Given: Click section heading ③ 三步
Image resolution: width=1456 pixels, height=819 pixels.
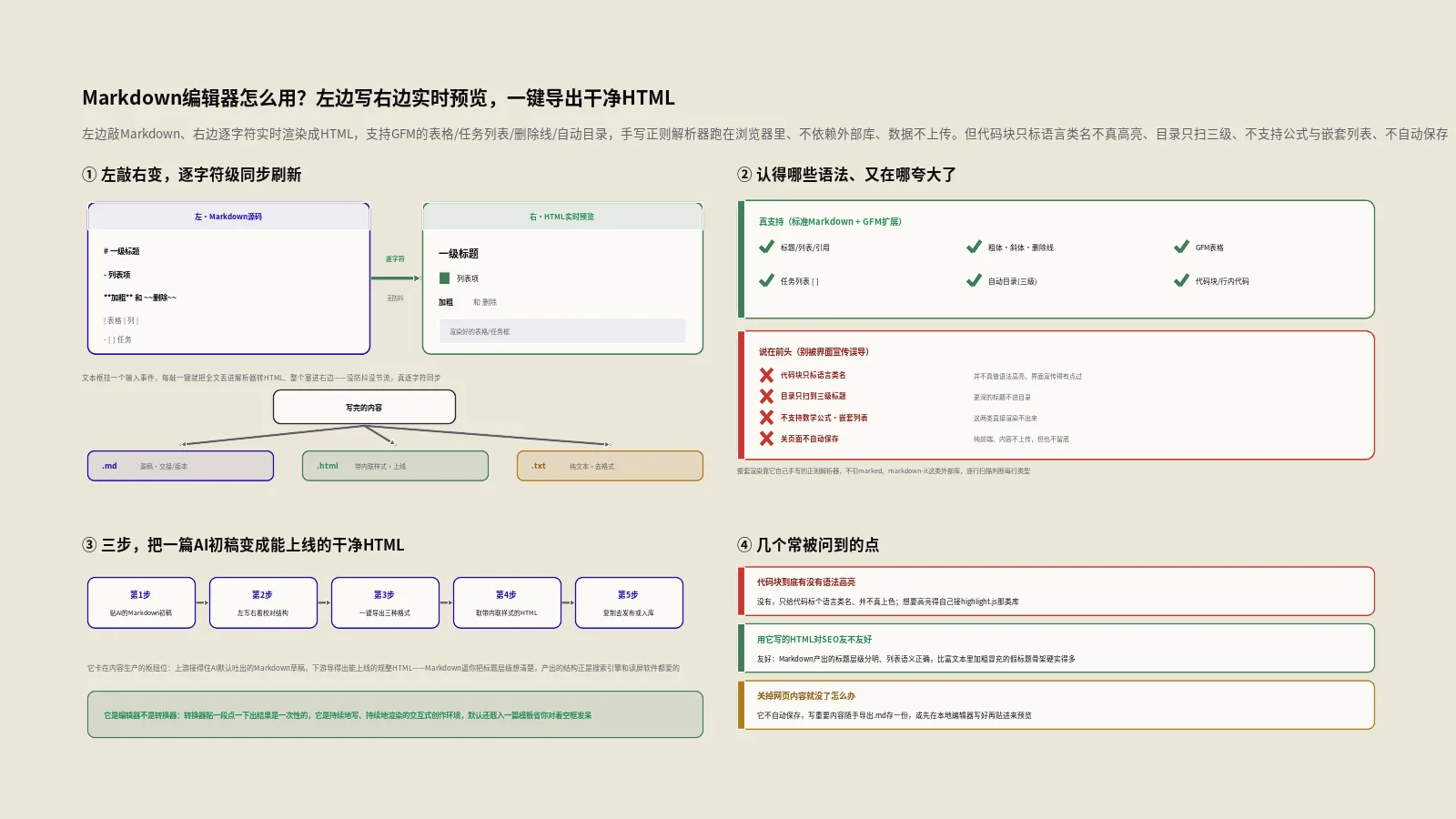Looking at the screenshot, I should coord(243,545).
